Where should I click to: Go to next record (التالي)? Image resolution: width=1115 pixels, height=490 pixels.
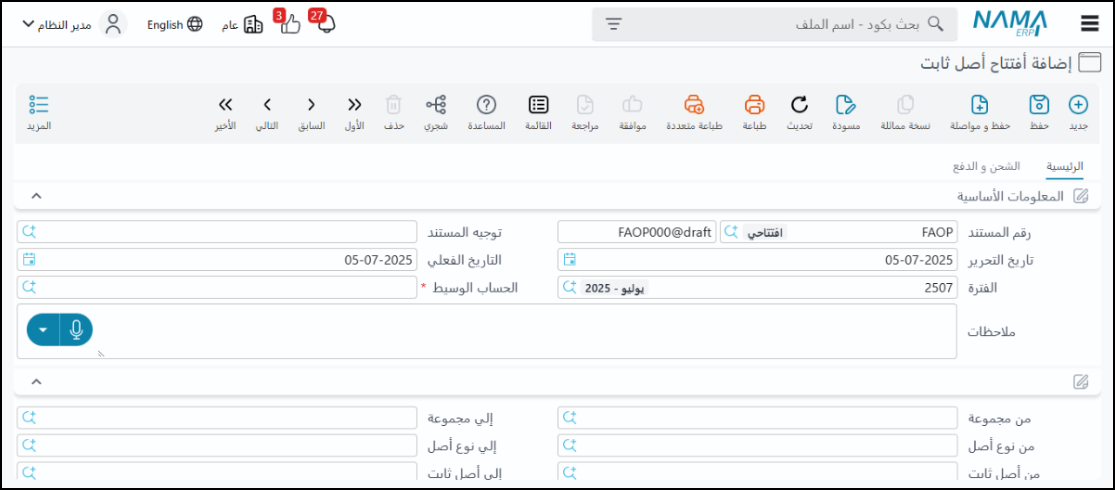(x=267, y=106)
